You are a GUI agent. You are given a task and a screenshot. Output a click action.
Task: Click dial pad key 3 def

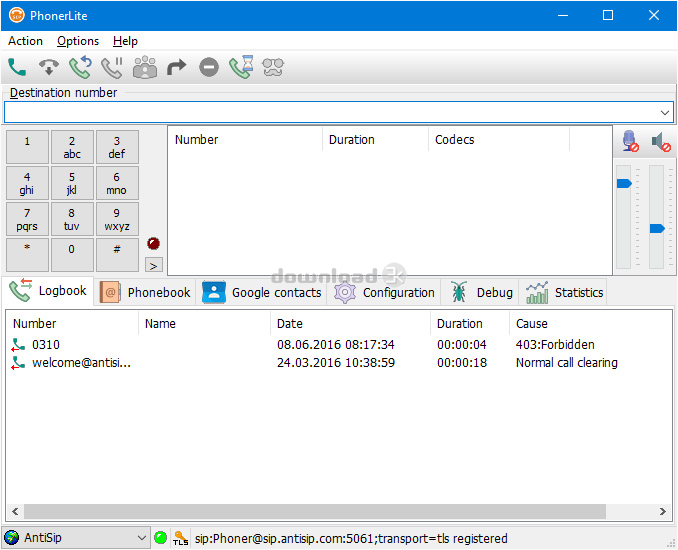point(117,147)
